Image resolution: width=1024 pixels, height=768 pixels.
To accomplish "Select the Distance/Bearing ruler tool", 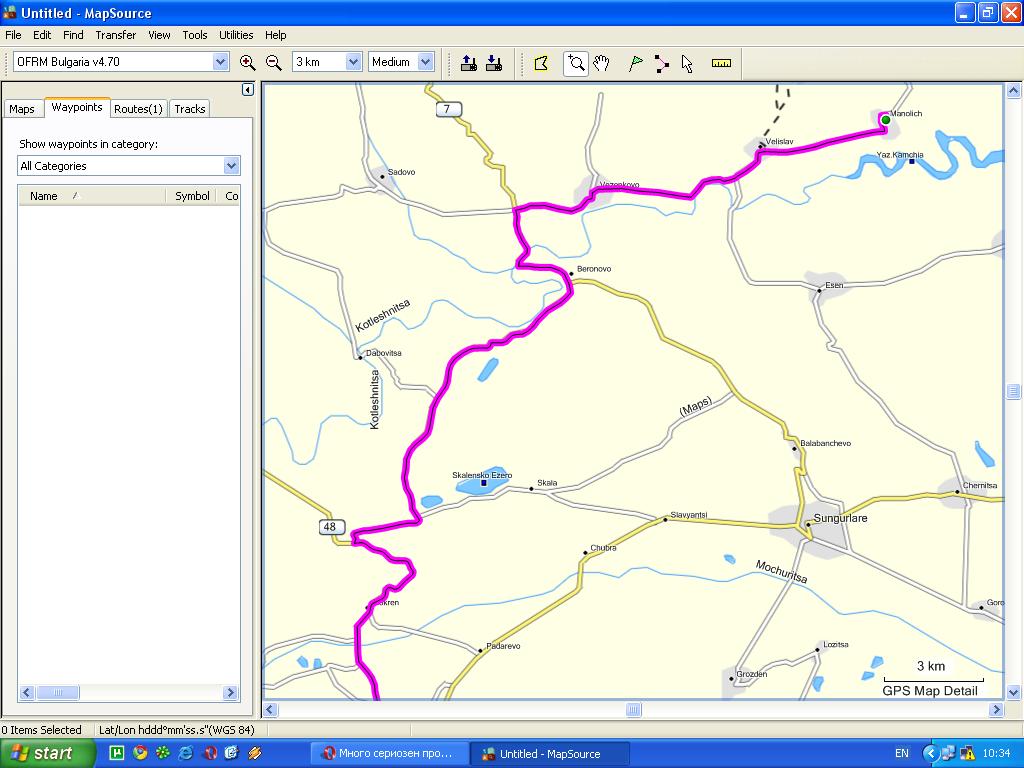I will 721,63.
